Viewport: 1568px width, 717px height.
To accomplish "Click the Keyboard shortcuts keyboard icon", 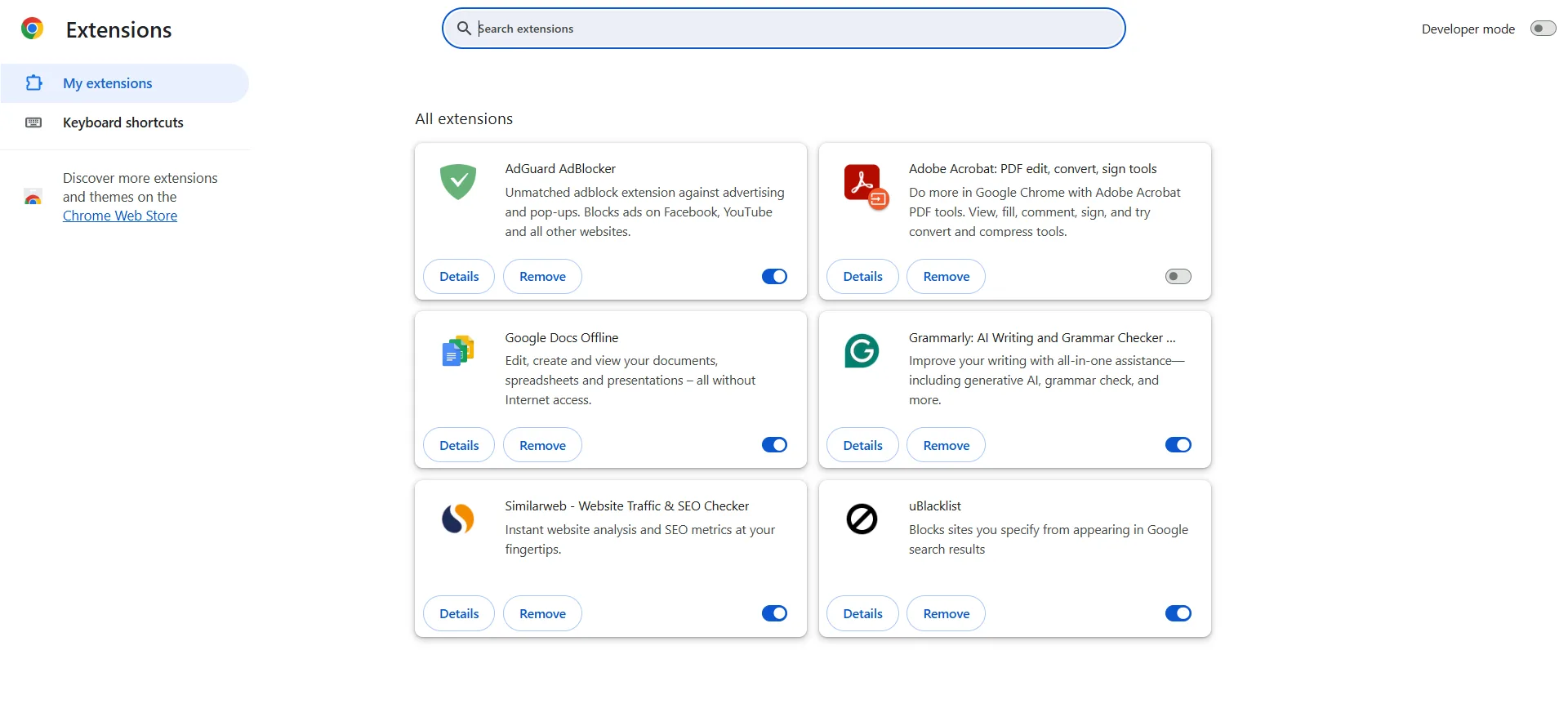I will 33,122.
